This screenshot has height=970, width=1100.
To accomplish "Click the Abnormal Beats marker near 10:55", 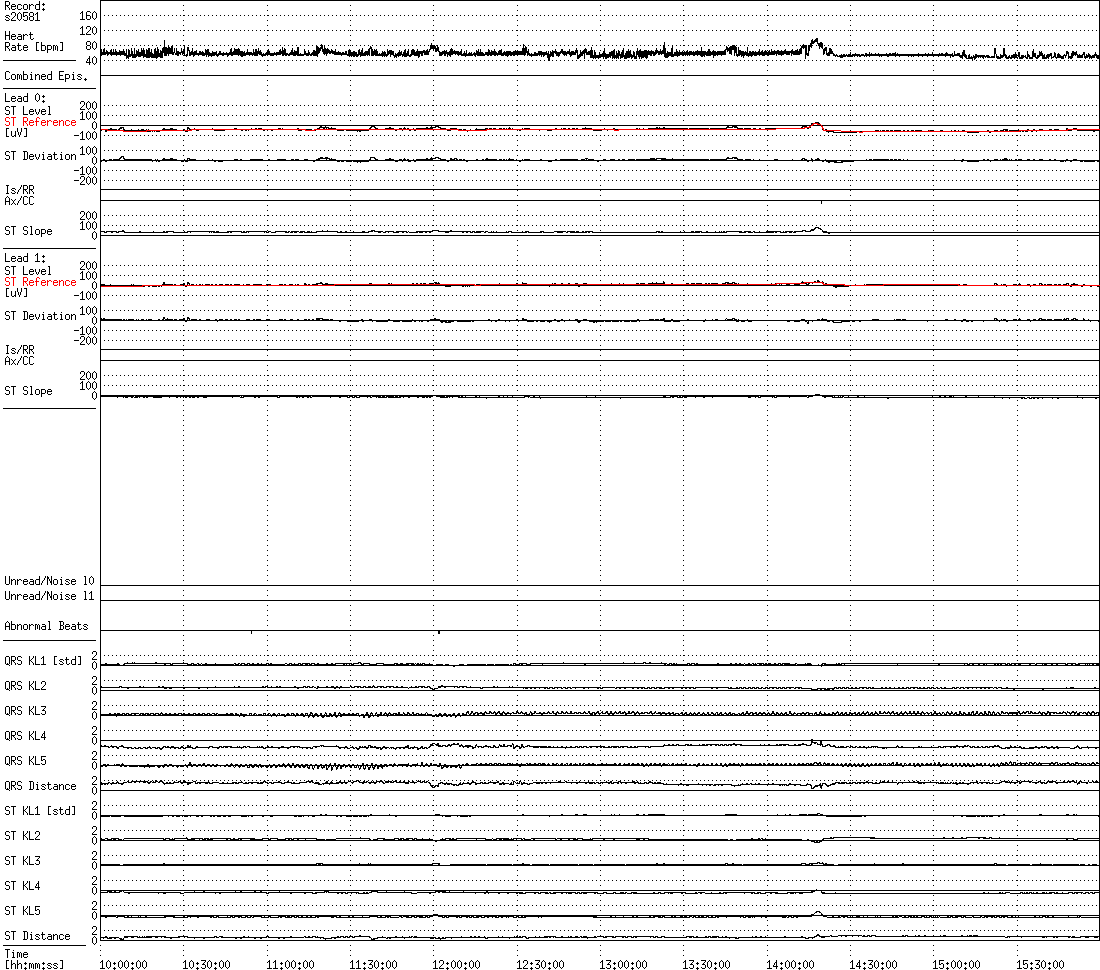I will pos(251,633).
